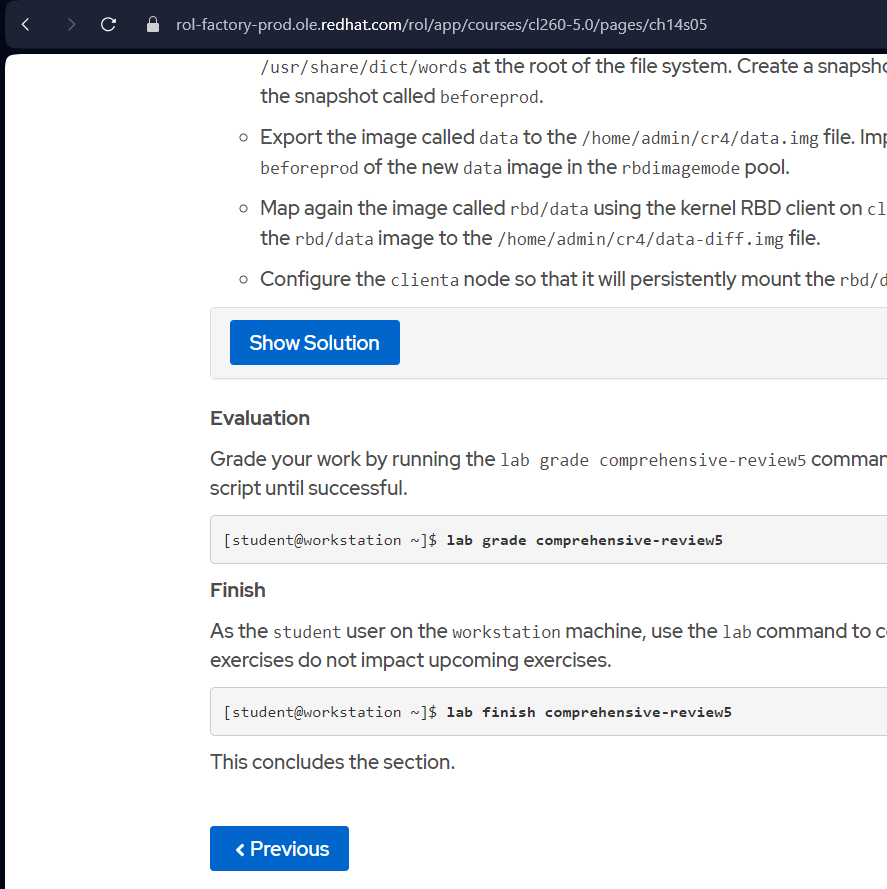This screenshot has width=887, height=889.
Task: Click the Evaluation heading
Action: (260, 418)
